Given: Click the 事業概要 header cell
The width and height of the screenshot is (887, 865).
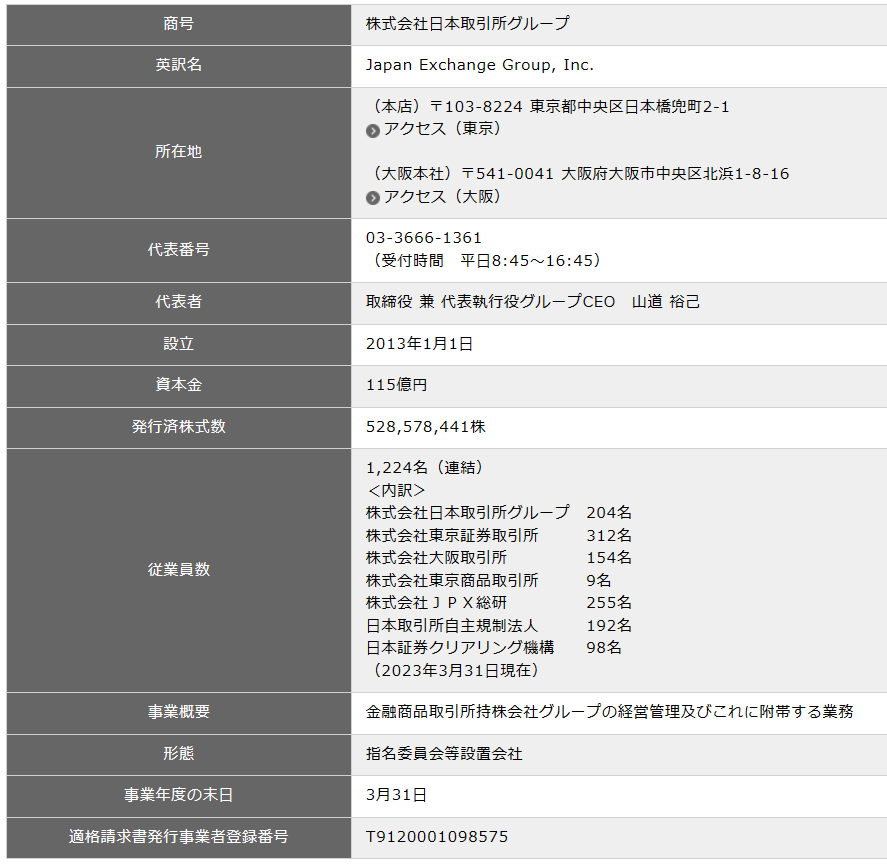Looking at the screenshot, I should click(179, 713).
